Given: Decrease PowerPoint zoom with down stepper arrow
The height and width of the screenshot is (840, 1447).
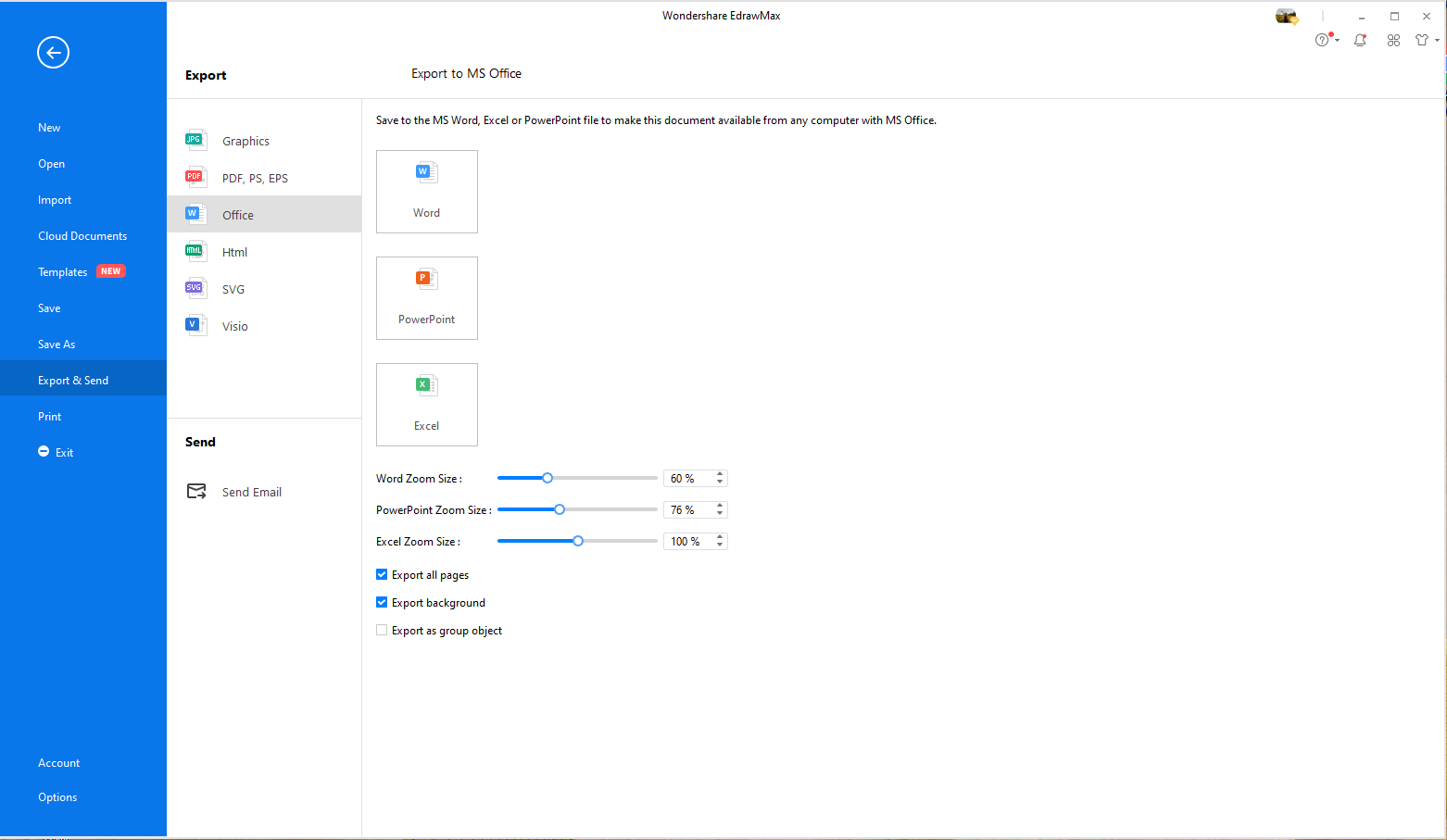Looking at the screenshot, I should [x=720, y=514].
